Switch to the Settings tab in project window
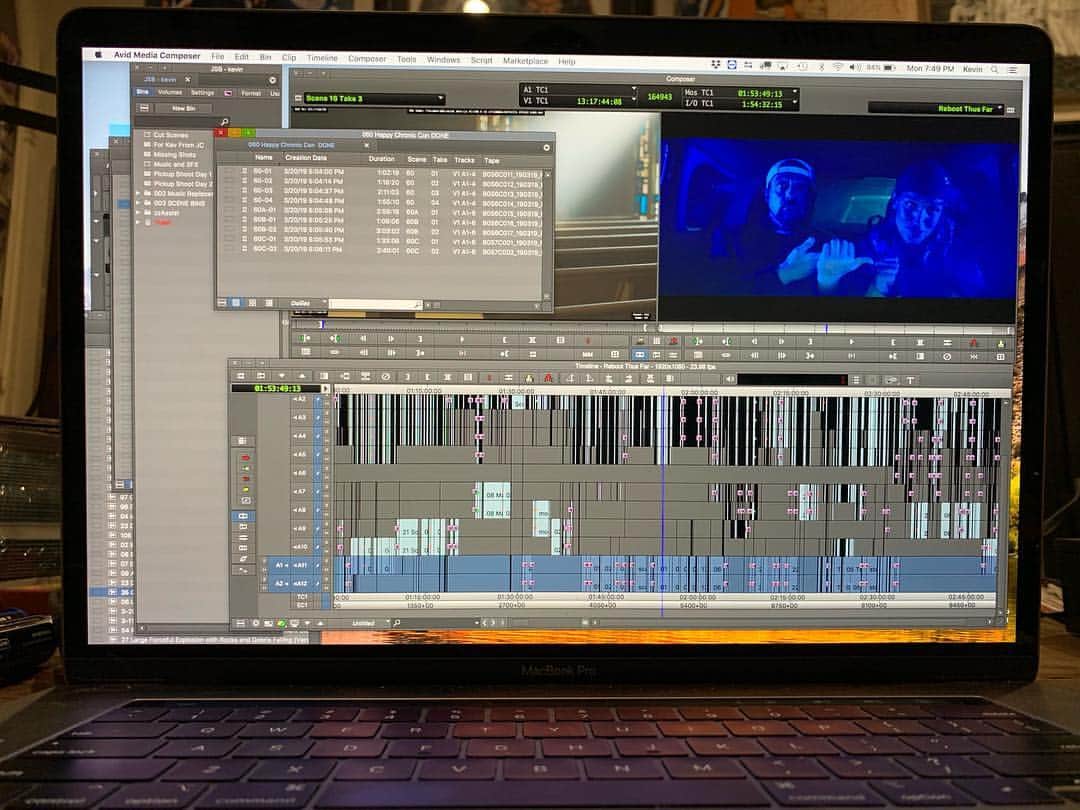This screenshot has width=1080, height=810. (202, 92)
